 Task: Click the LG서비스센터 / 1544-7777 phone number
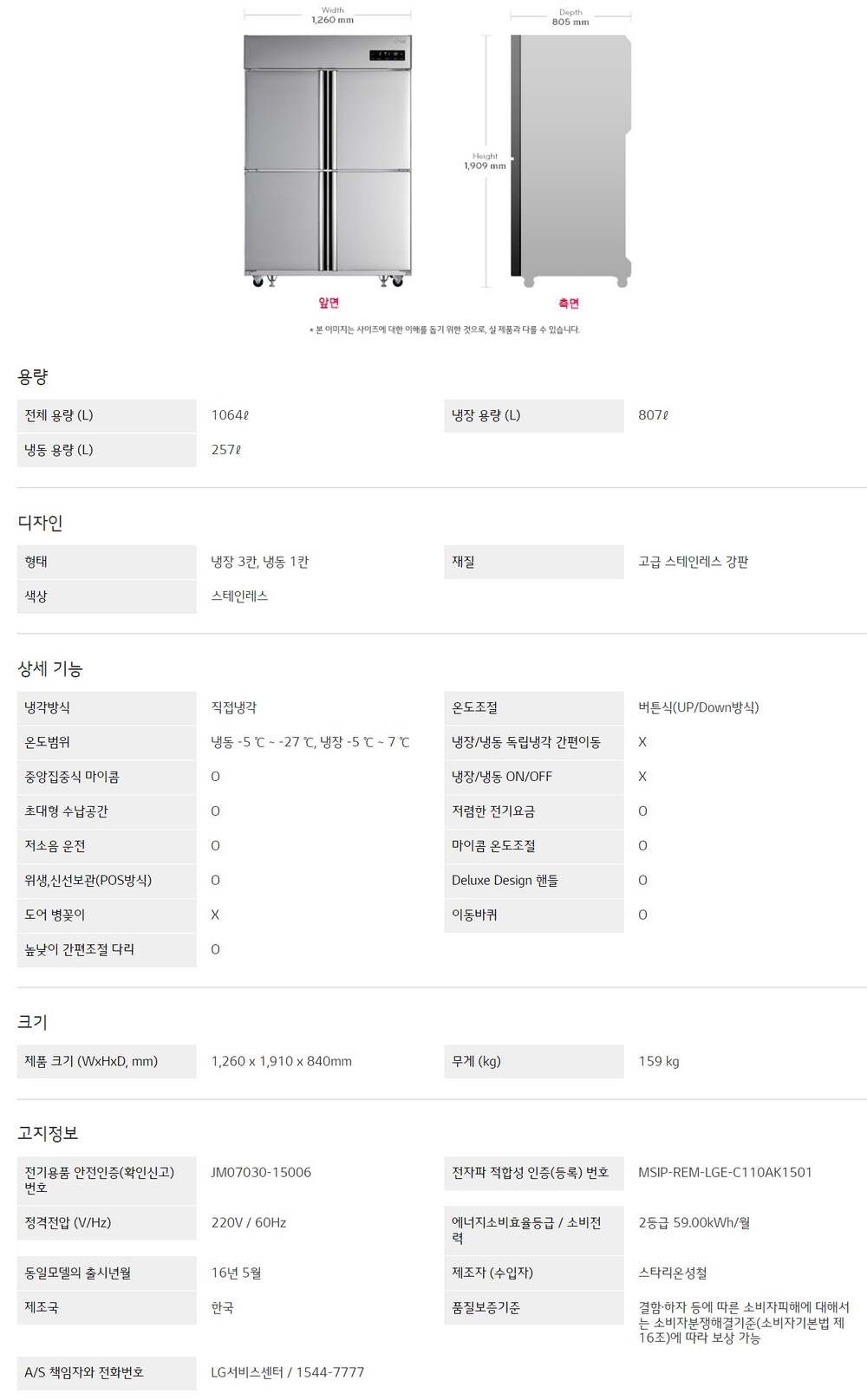click(x=288, y=1372)
